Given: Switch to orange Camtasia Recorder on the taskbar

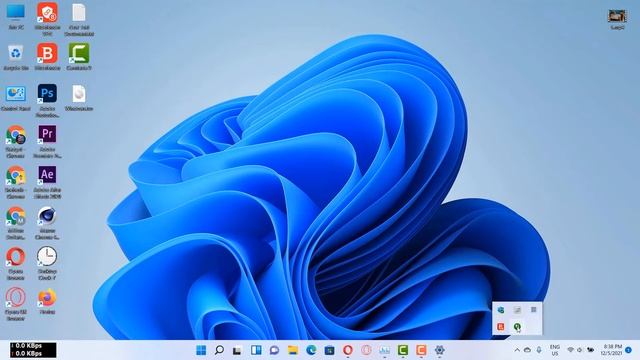Looking at the screenshot, I should click(421, 350).
